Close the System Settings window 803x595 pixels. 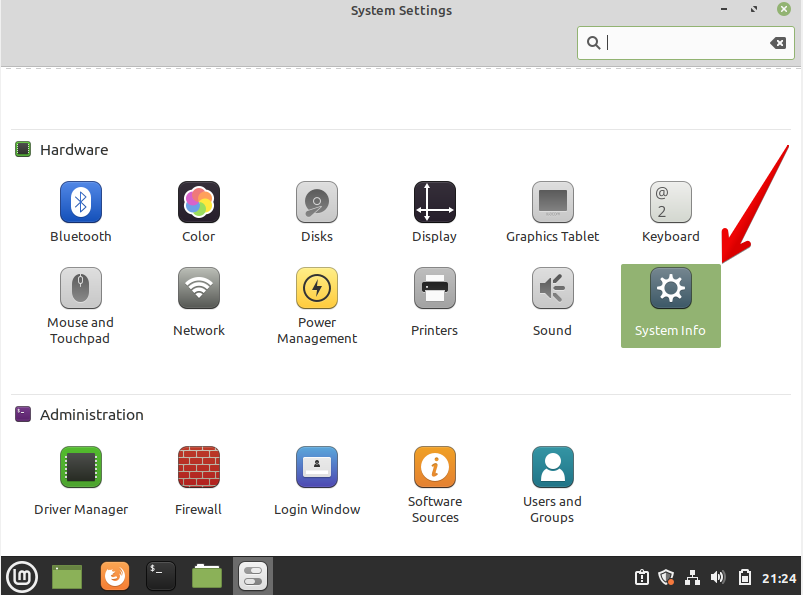tap(784, 9)
